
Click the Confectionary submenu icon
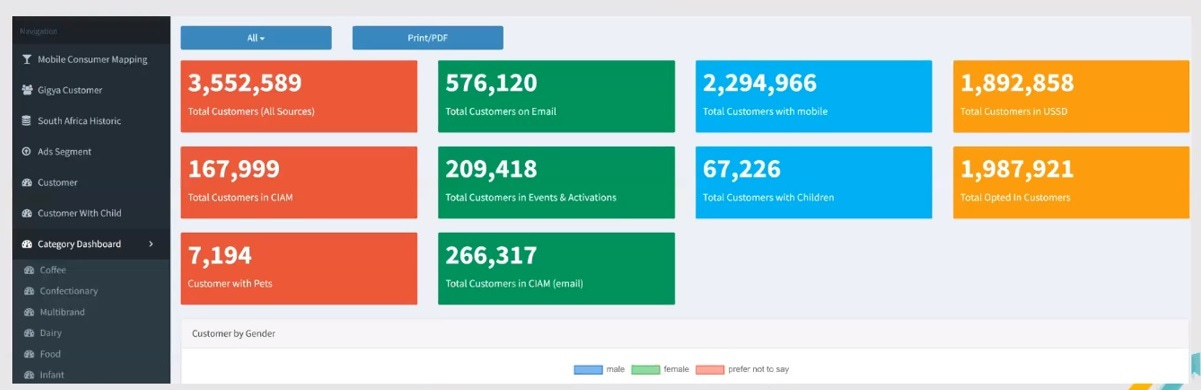point(29,291)
